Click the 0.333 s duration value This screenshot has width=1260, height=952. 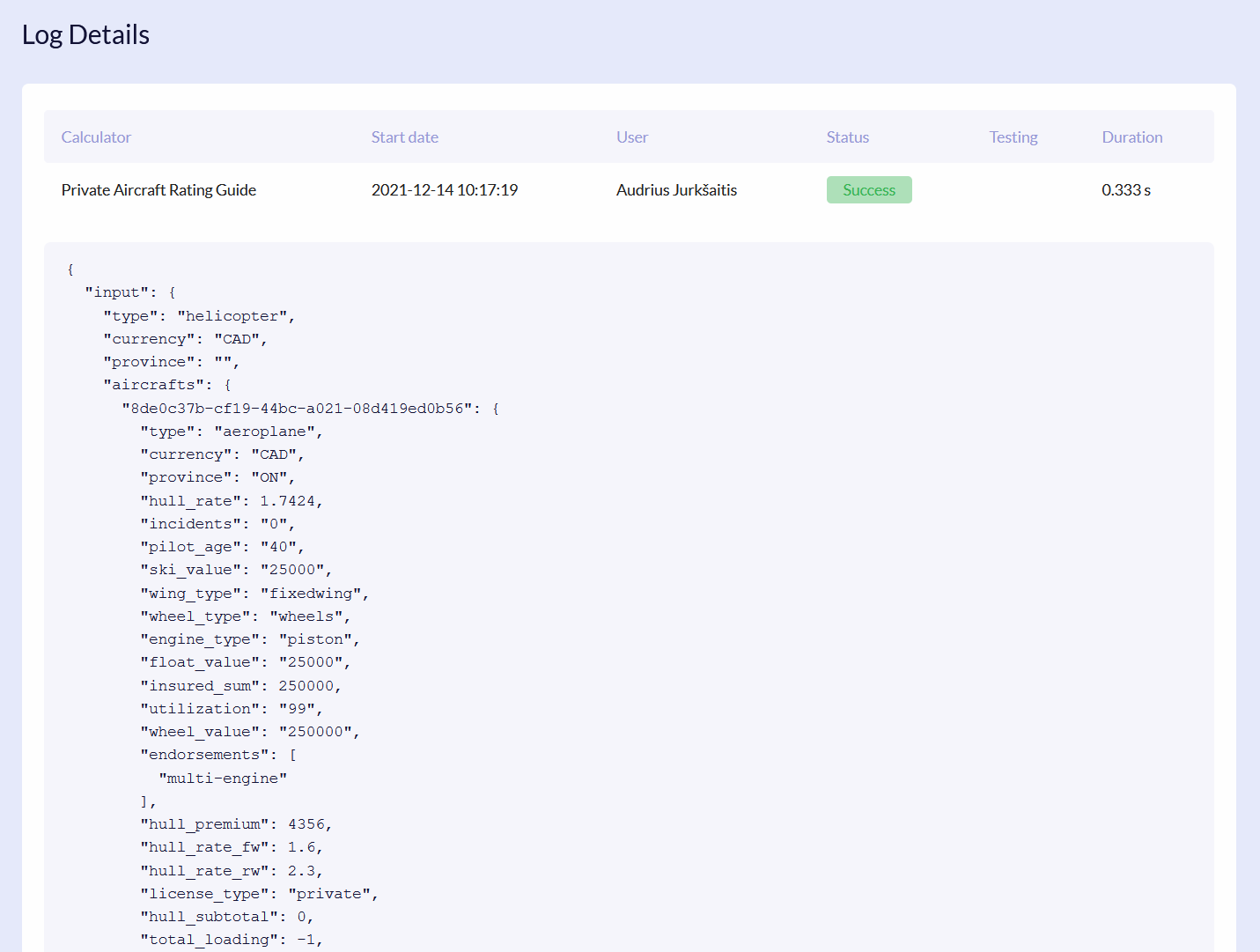pos(1125,190)
